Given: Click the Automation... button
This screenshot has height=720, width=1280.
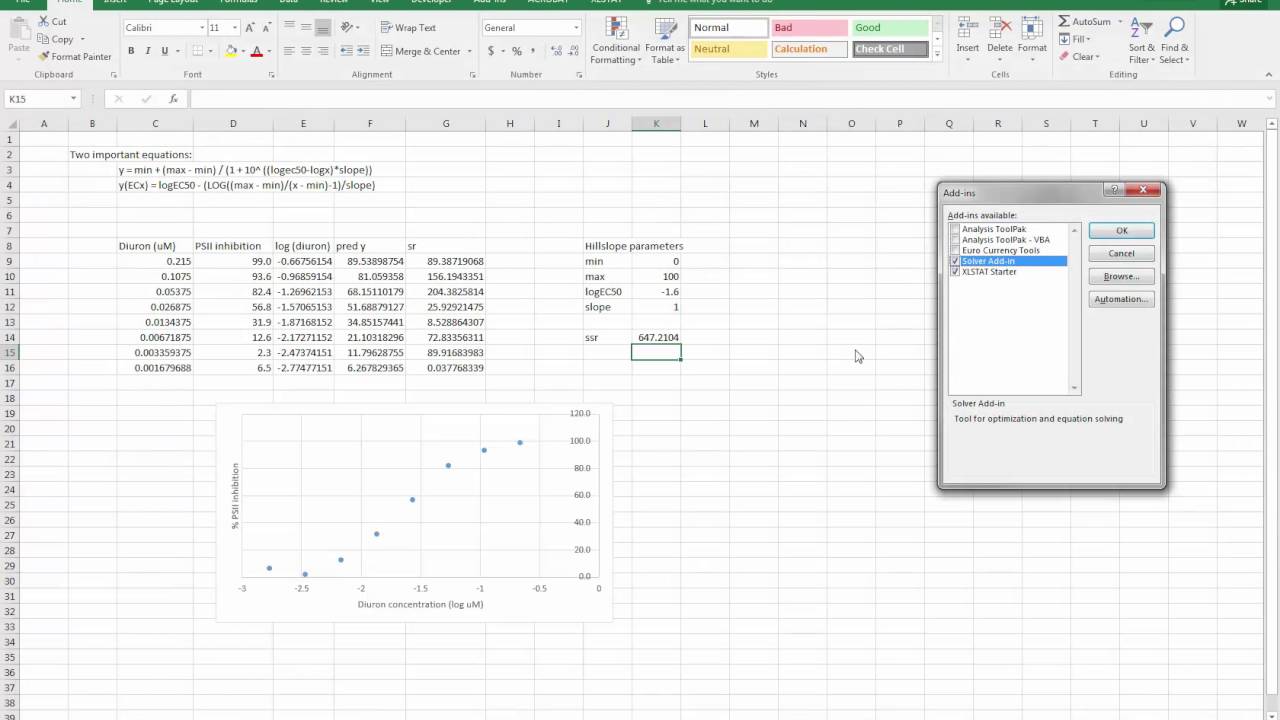Looking at the screenshot, I should (x=1121, y=300).
